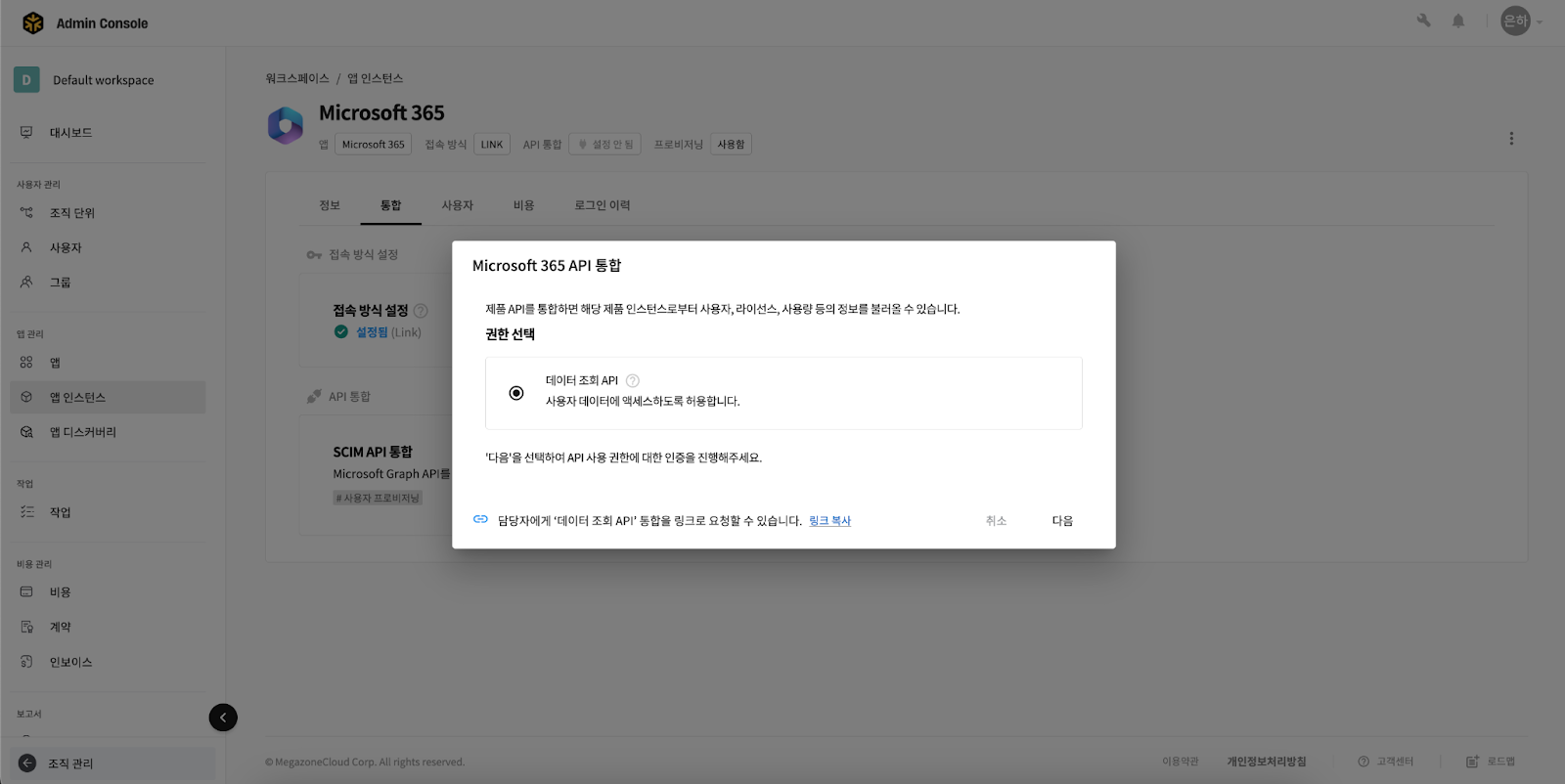Click the 그룹 people icon
Image resolution: width=1565 pixels, height=784 pixels.
coord(26,282)
